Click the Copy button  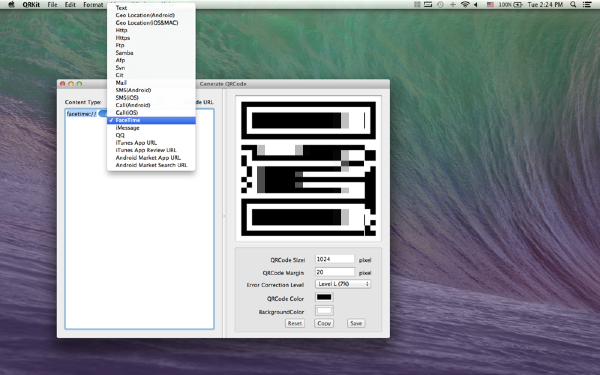click(324, 323)
